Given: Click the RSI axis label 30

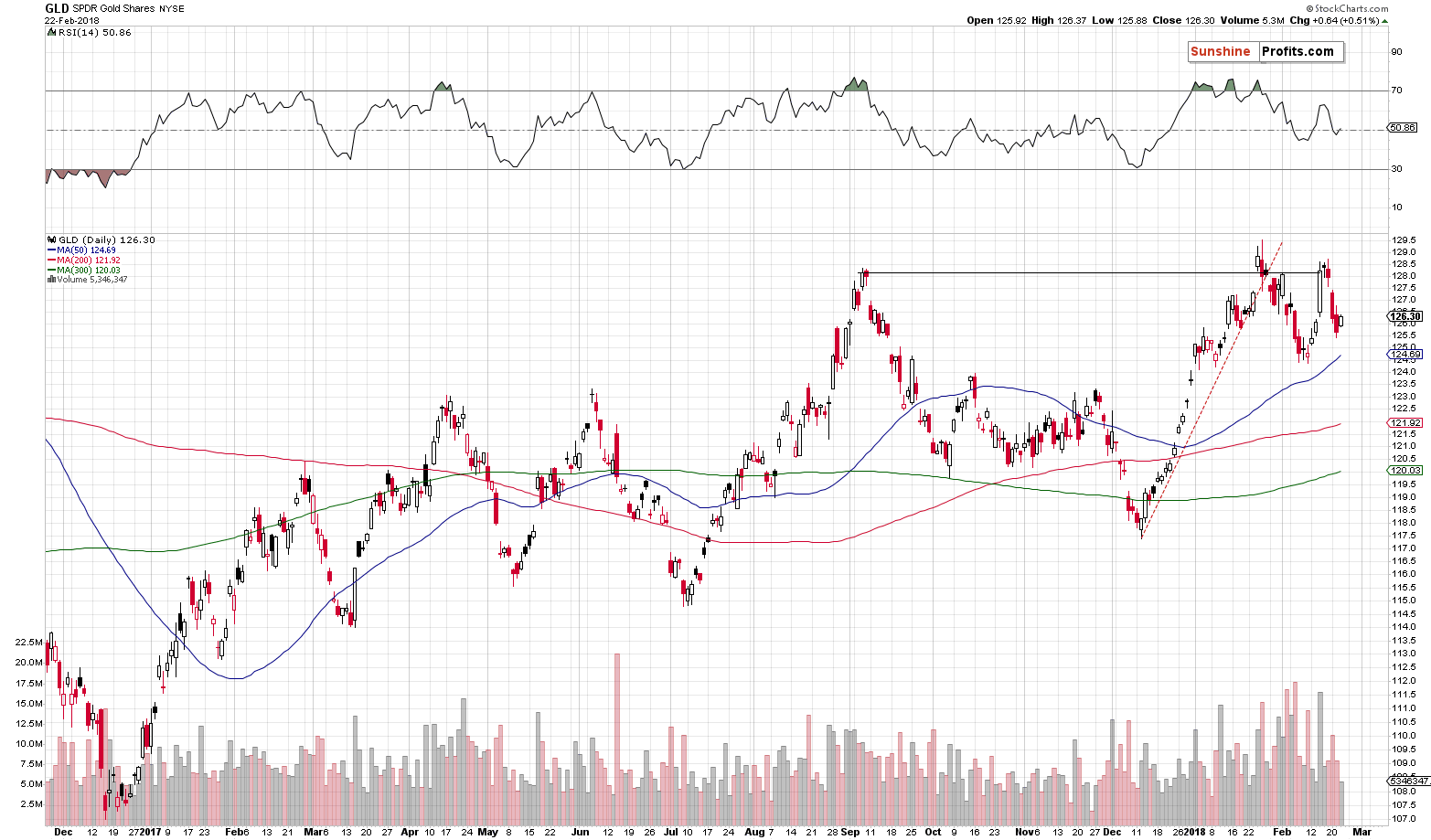Looking at the screenshot, I should [1397, 168].
